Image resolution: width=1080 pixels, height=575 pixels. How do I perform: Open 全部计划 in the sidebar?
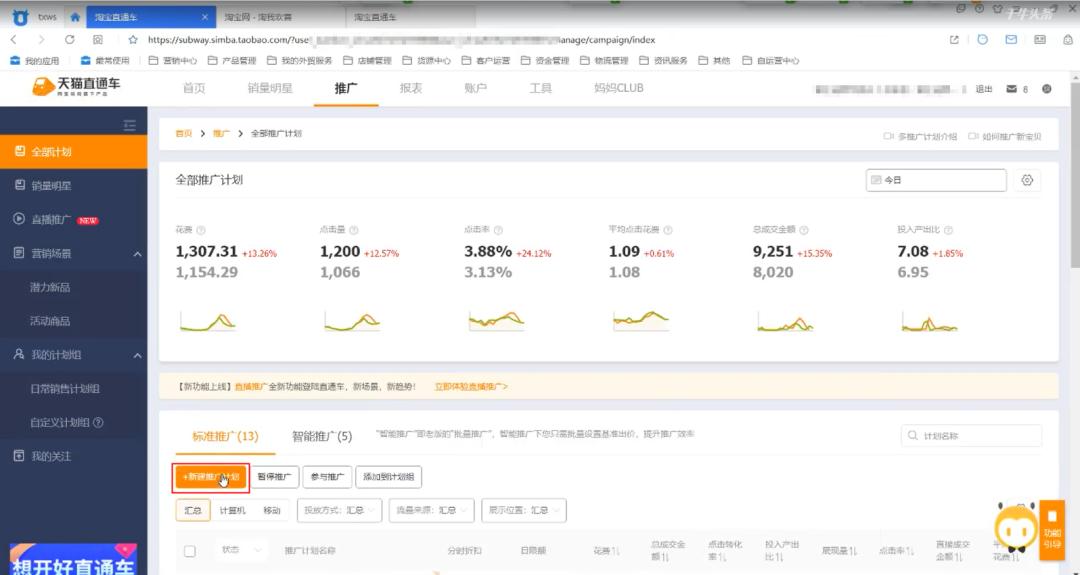pyautogui.click(x=74, y=151)
